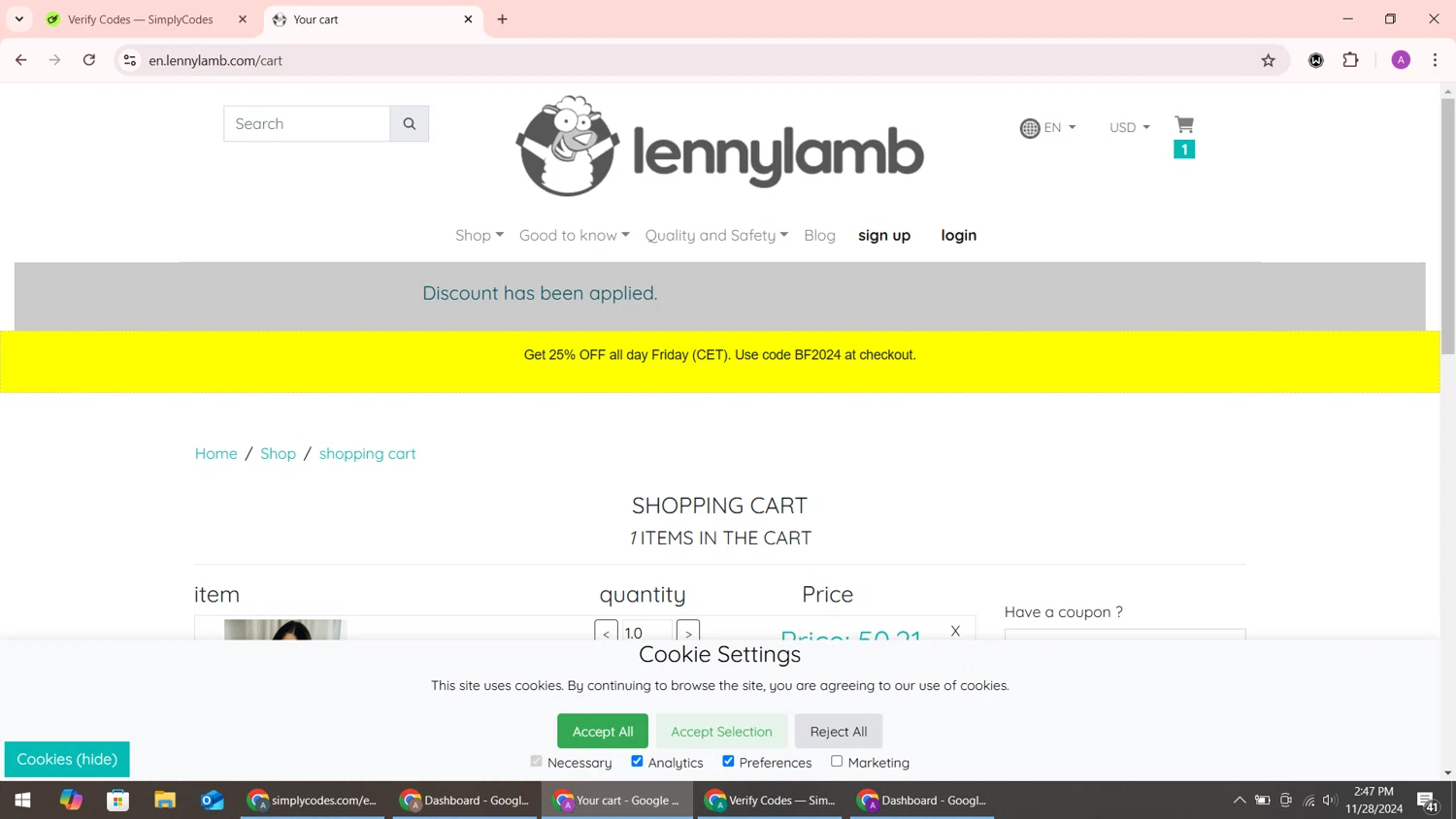Open Microsoft Store from taskbar

(118, 801)
